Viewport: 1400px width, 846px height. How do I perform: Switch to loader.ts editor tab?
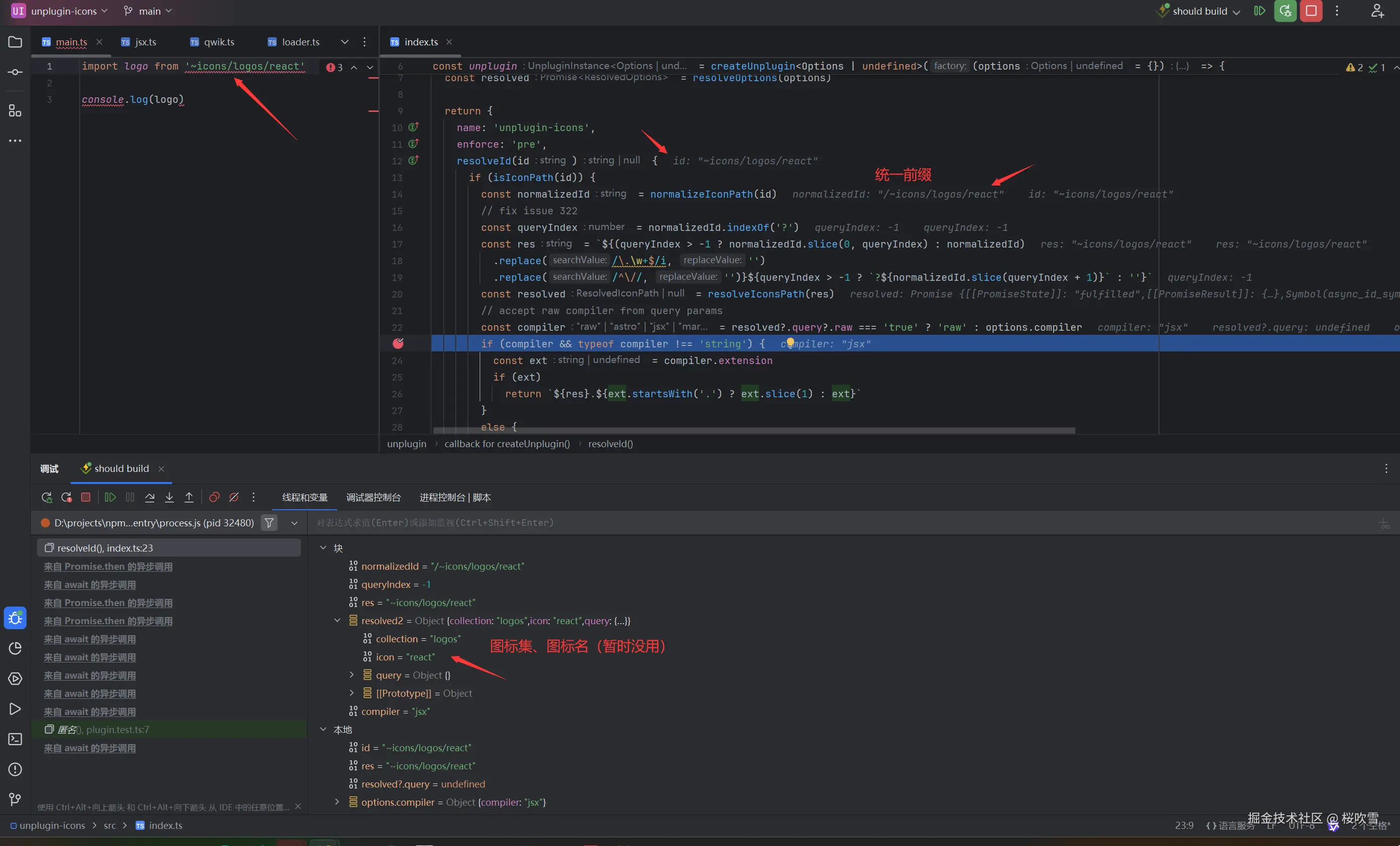[x=300, y=42]
